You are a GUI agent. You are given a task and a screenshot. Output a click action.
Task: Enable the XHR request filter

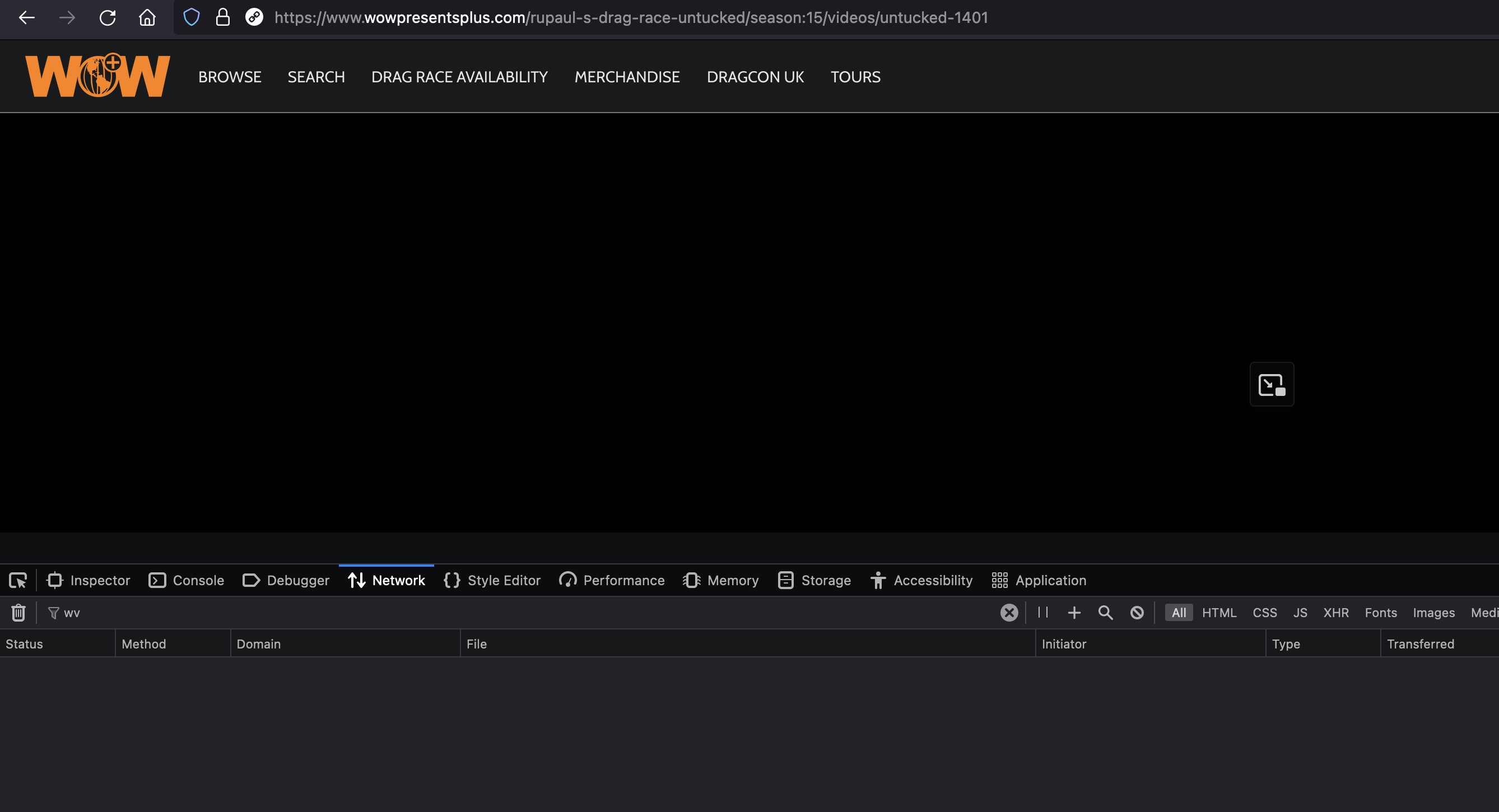pos(1335,613)
